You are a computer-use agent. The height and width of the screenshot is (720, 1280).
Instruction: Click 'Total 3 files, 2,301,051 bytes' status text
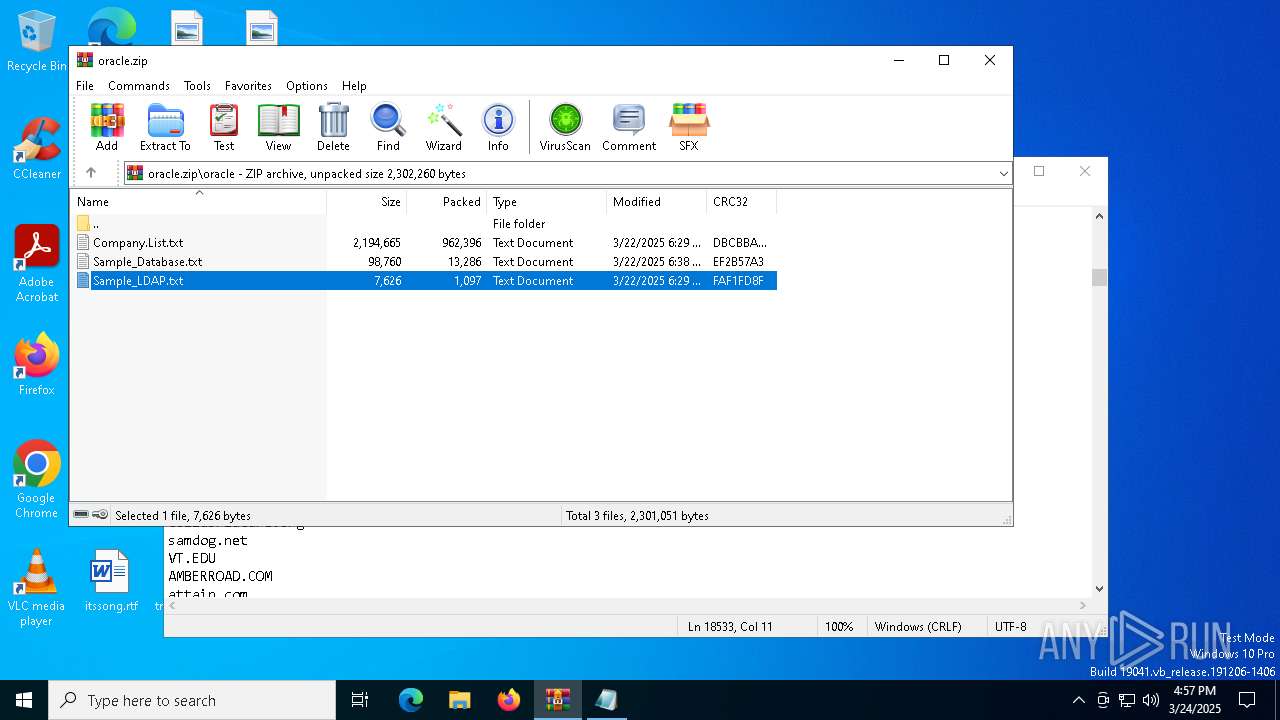tap(637, 516)
